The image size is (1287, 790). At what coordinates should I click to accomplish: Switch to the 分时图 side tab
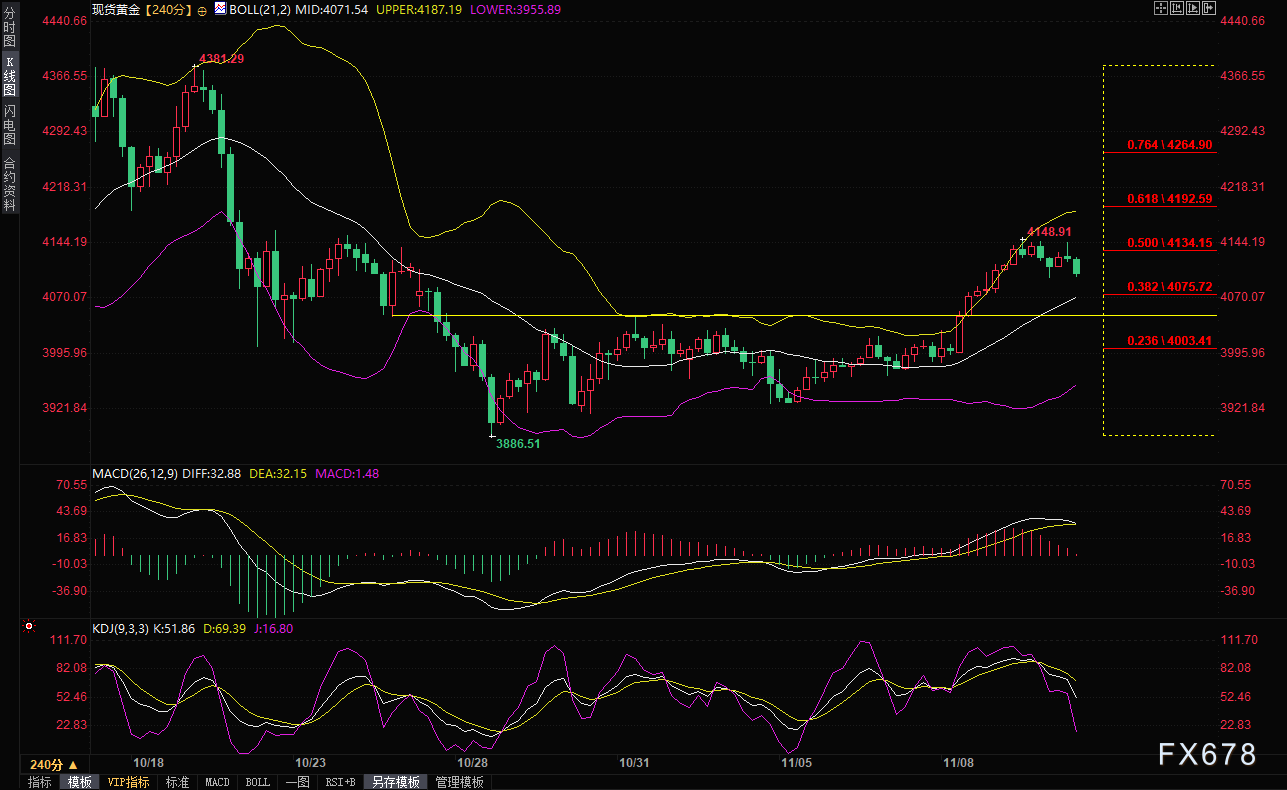9,34
